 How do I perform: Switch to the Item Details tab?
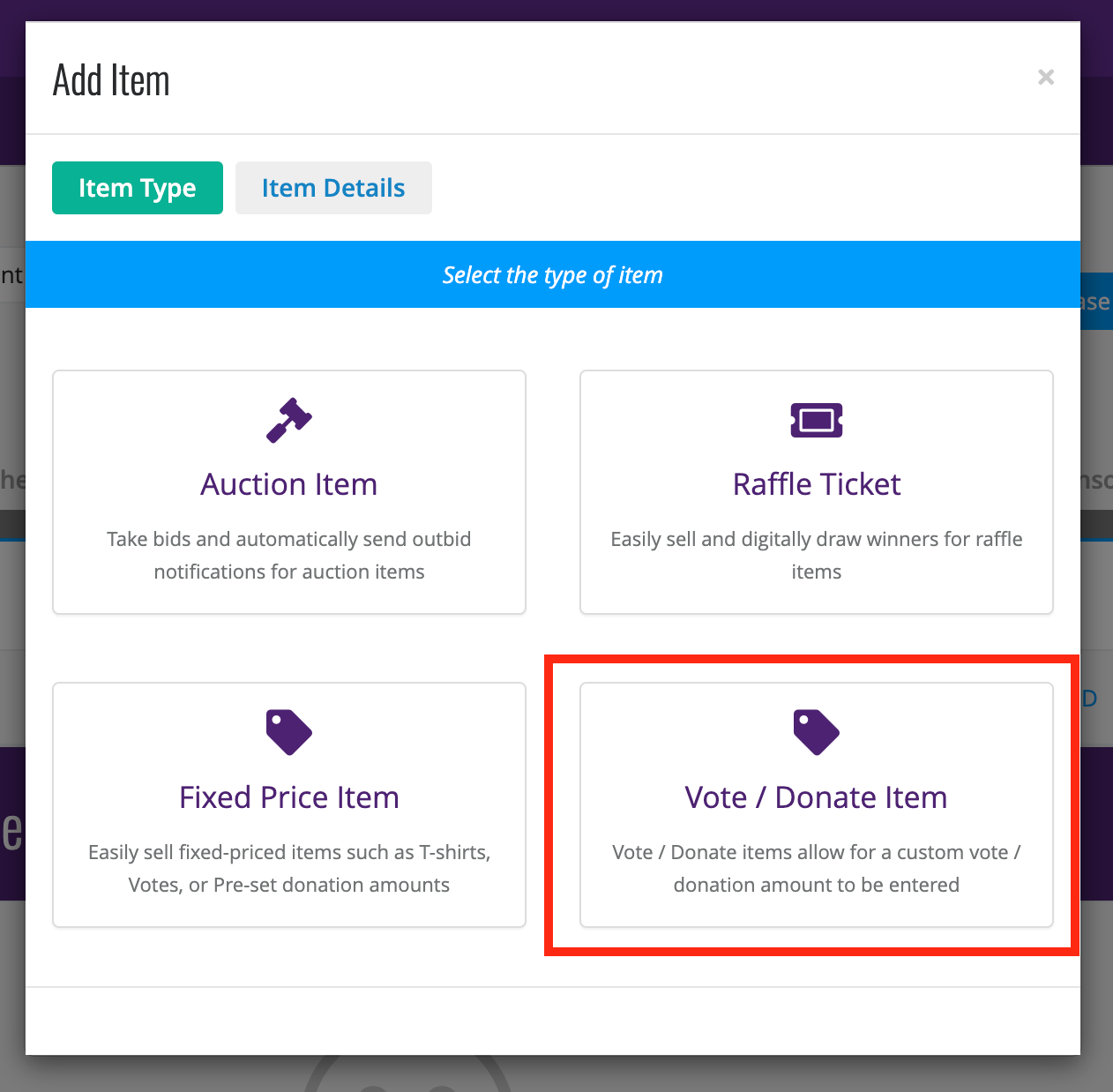click(x=333, y=188)
